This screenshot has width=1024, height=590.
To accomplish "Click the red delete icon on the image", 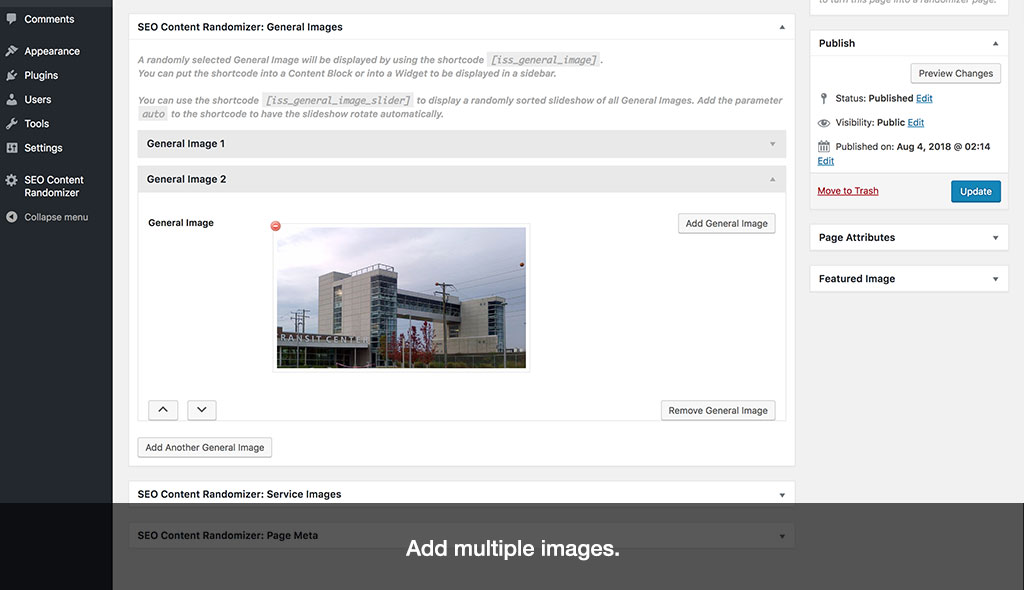I will (275, 226).
